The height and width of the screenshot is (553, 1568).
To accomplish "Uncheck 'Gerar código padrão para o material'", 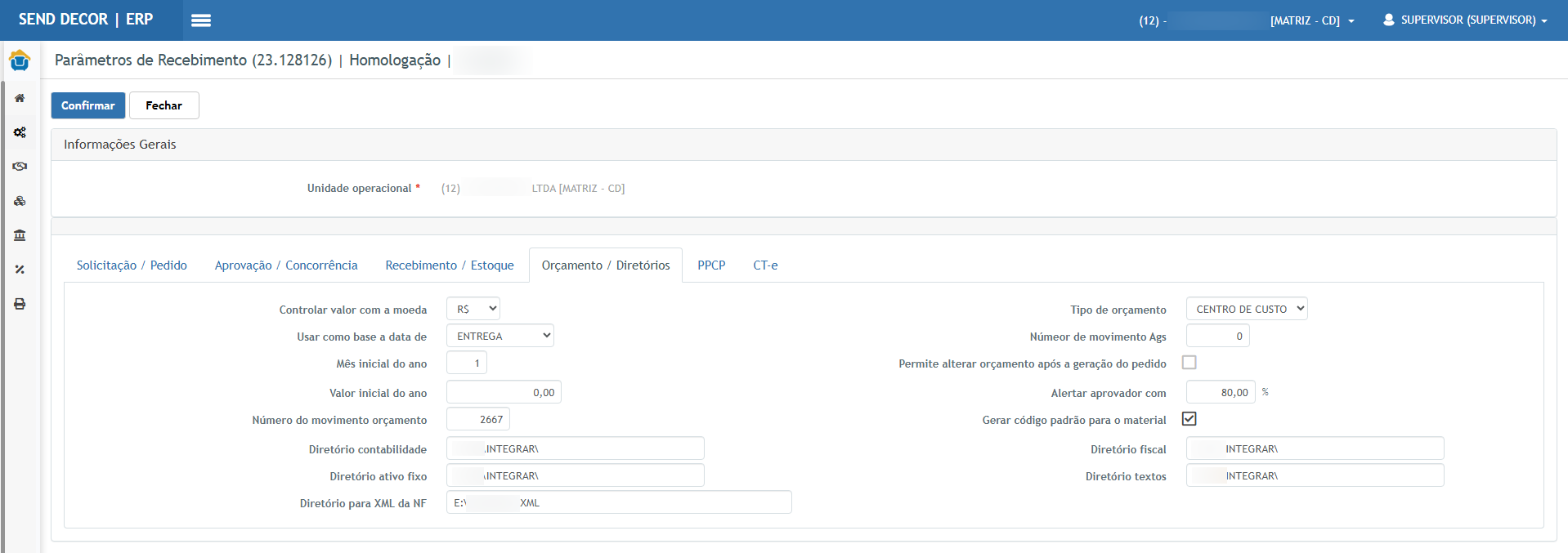I will coord(1189,419).
